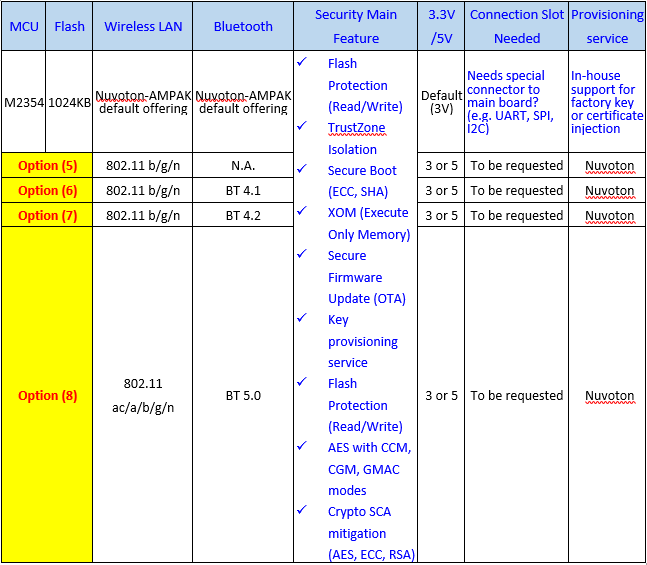This screenshot has height=565, width=647.
Task: Click the N.A. Bluetooth cell
Action: coord(243,165)
